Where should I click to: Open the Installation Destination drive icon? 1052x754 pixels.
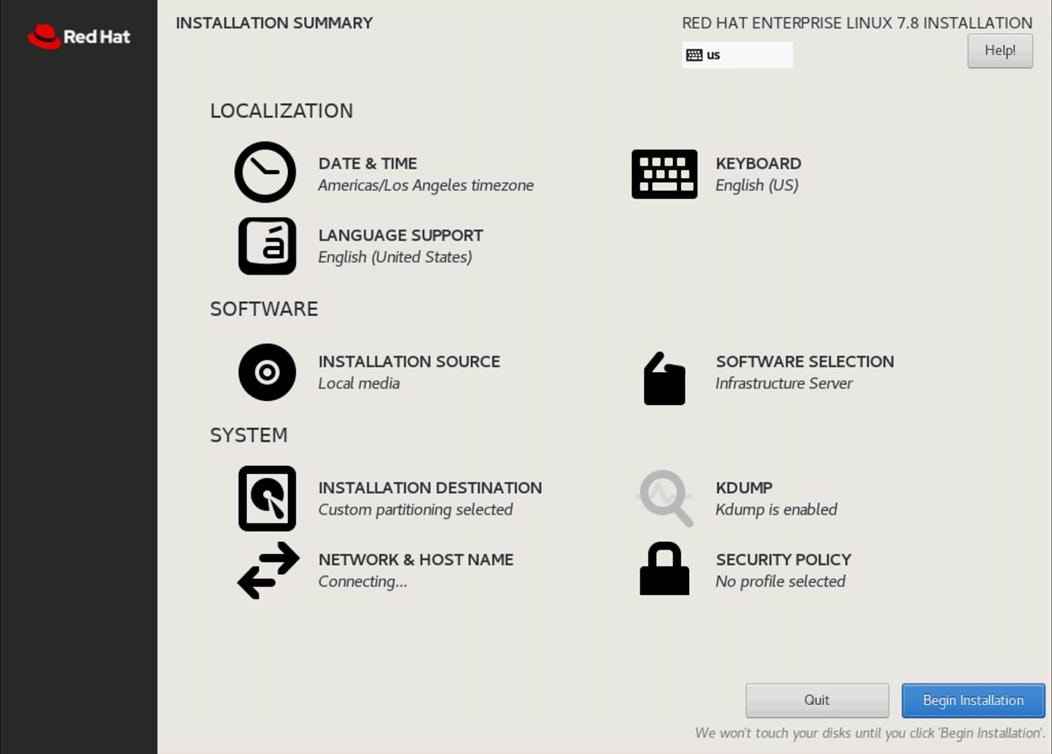pyautogui.click(x=266, y=498)
